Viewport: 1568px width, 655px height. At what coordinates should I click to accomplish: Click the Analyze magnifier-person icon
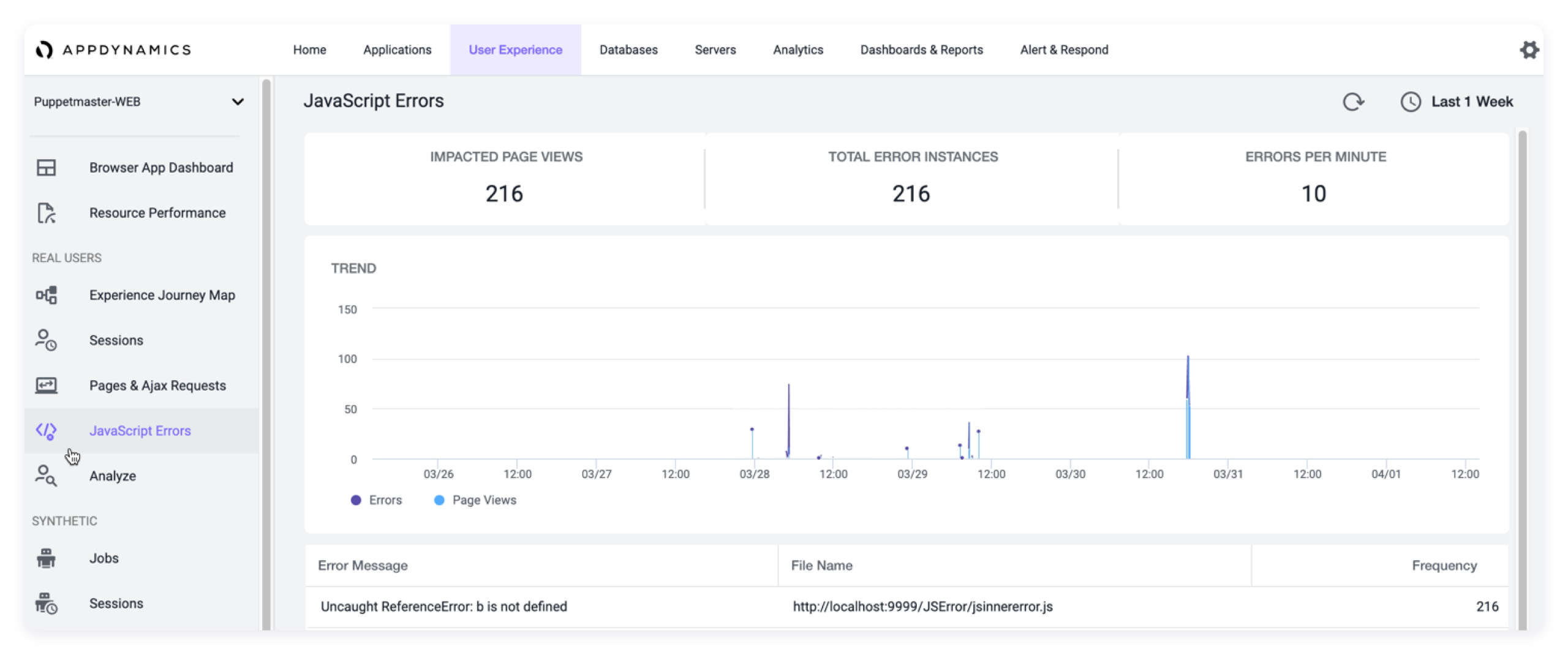tap(46, 476)
